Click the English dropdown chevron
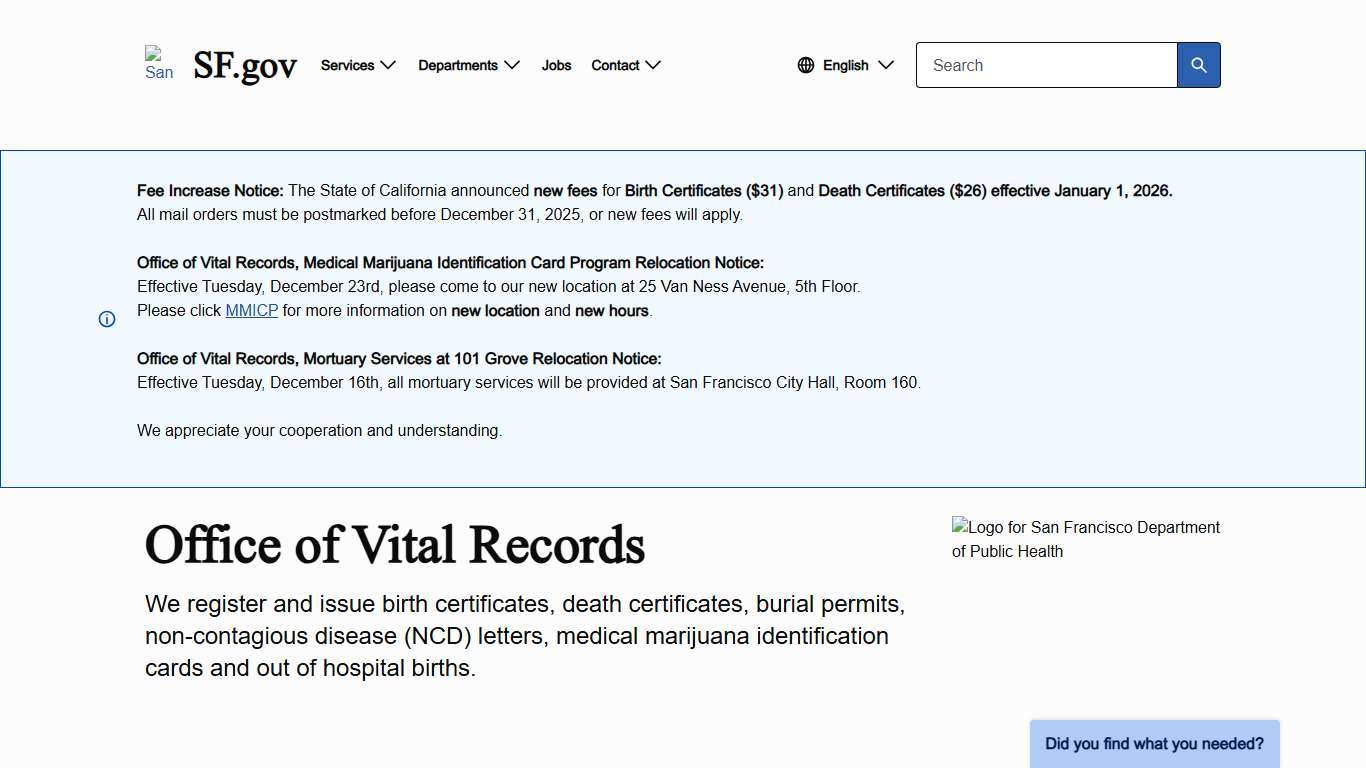Image resolution: width=1366 pixels, height=768 pixels. tap(886, 66)
